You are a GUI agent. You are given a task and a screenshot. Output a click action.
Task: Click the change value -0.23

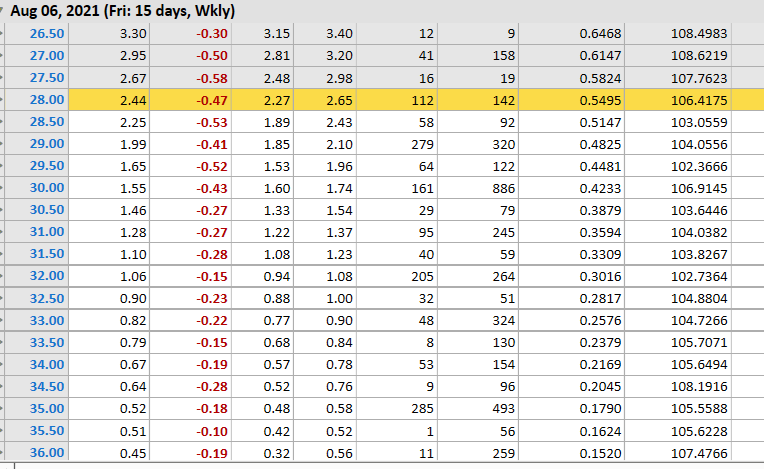212,299
